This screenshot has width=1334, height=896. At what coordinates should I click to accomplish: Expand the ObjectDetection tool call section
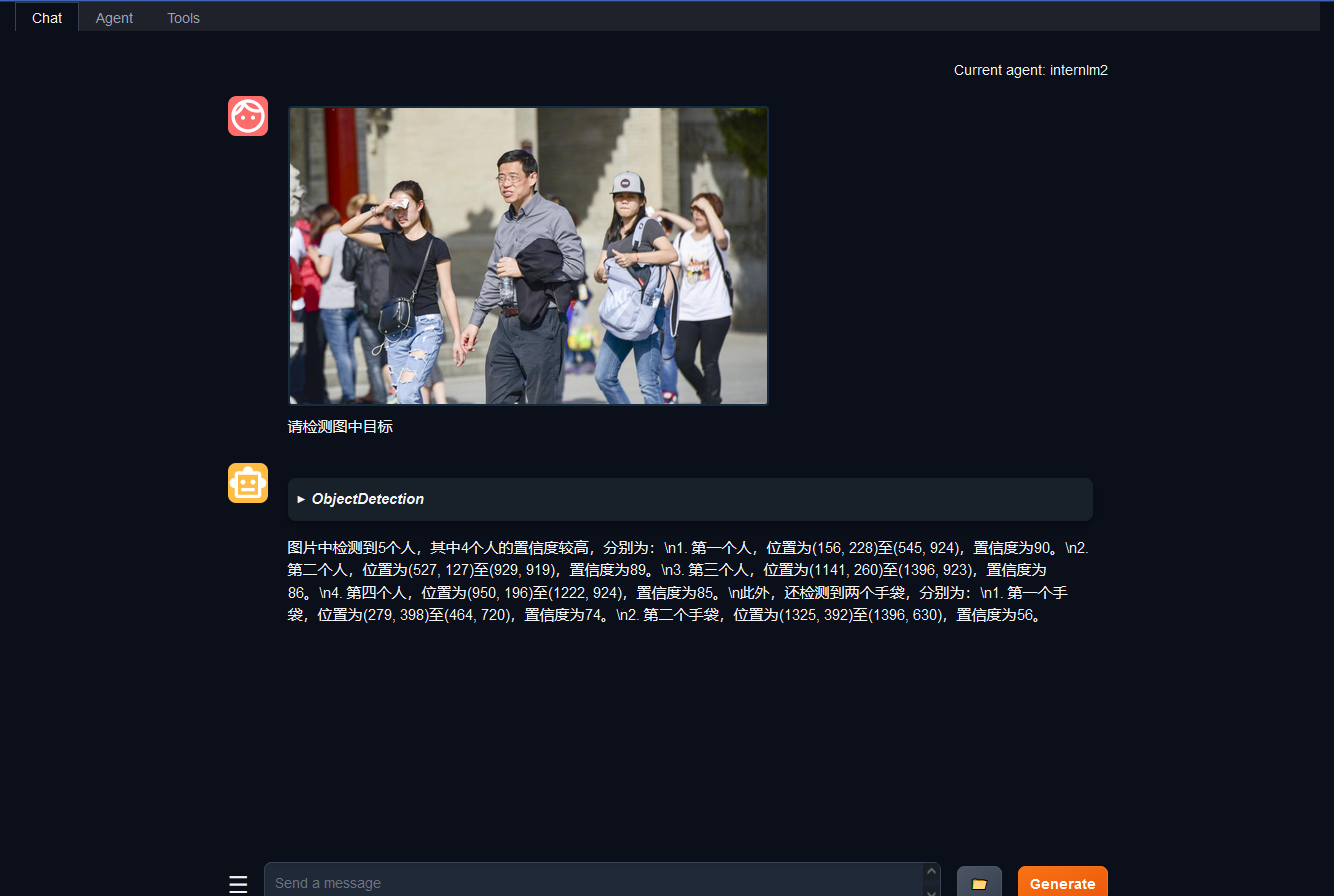point(690,499)
